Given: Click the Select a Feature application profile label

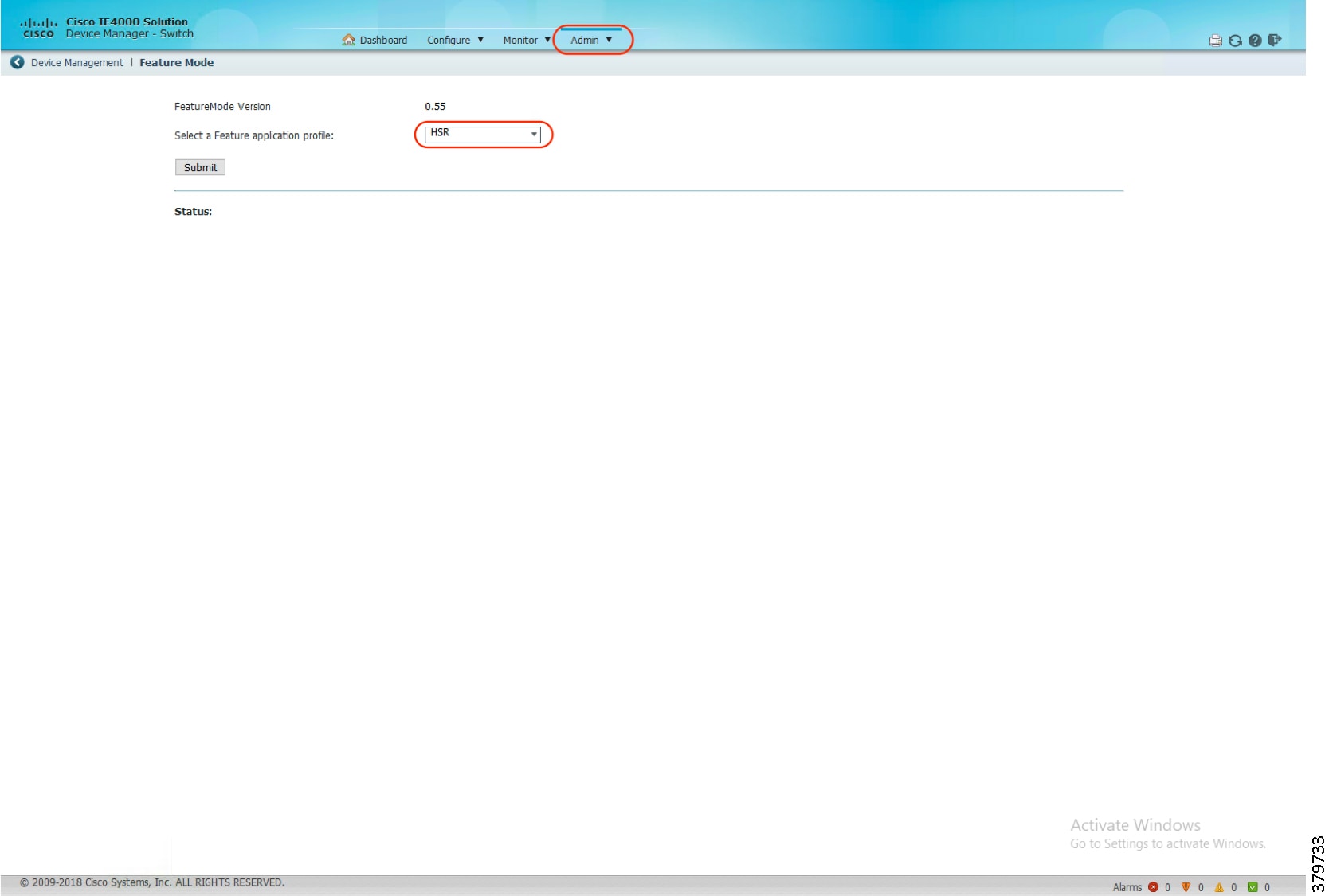Looking at the screenshot, I should point(254,135).
